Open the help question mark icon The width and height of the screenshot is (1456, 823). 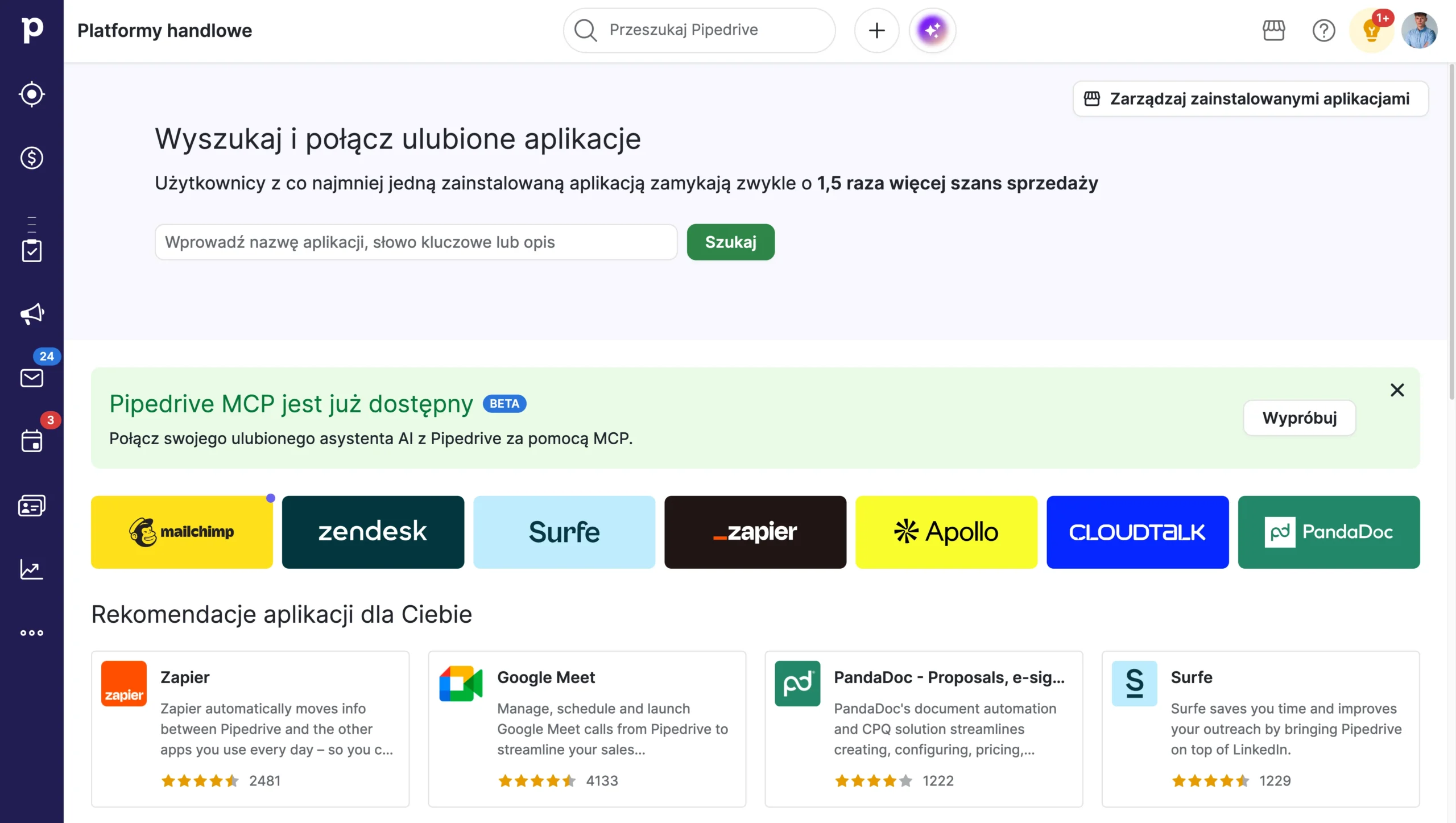pyautogui.click(x=1323, y=30)
